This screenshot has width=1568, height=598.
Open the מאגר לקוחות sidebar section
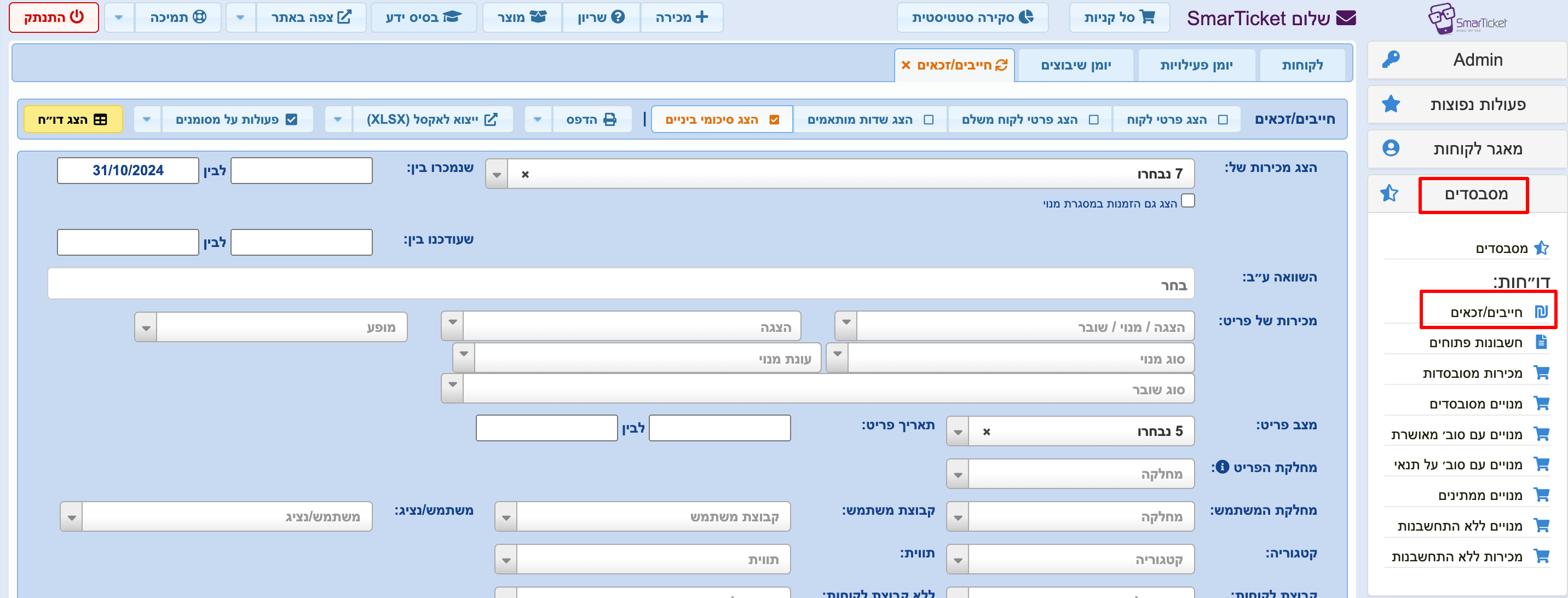click(1467, 148)
